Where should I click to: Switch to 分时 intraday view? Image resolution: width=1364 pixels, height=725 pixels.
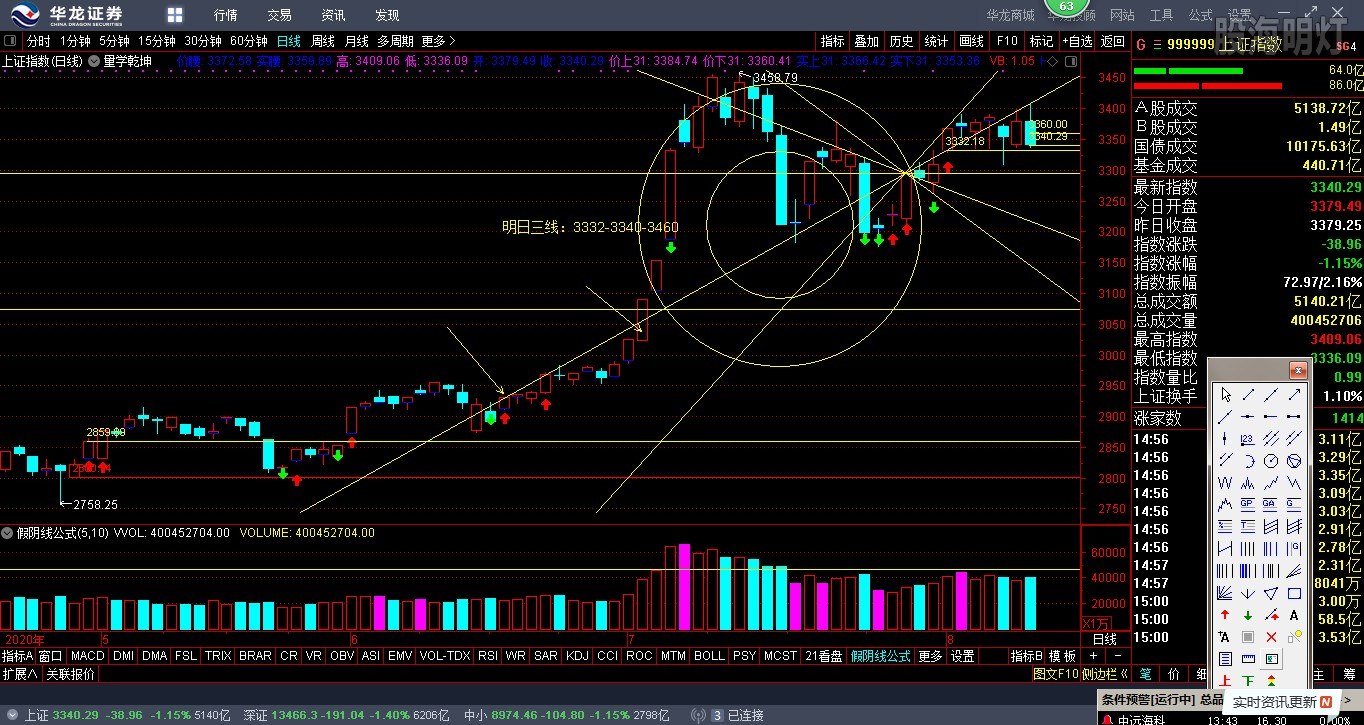point(38,41)
